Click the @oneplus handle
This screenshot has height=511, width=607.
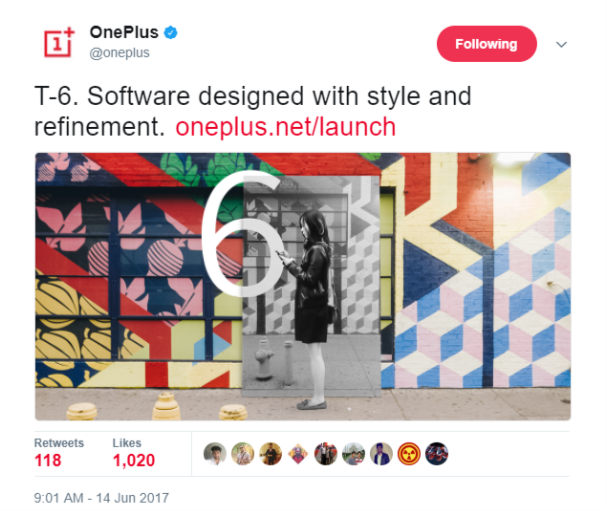[120, 53]
